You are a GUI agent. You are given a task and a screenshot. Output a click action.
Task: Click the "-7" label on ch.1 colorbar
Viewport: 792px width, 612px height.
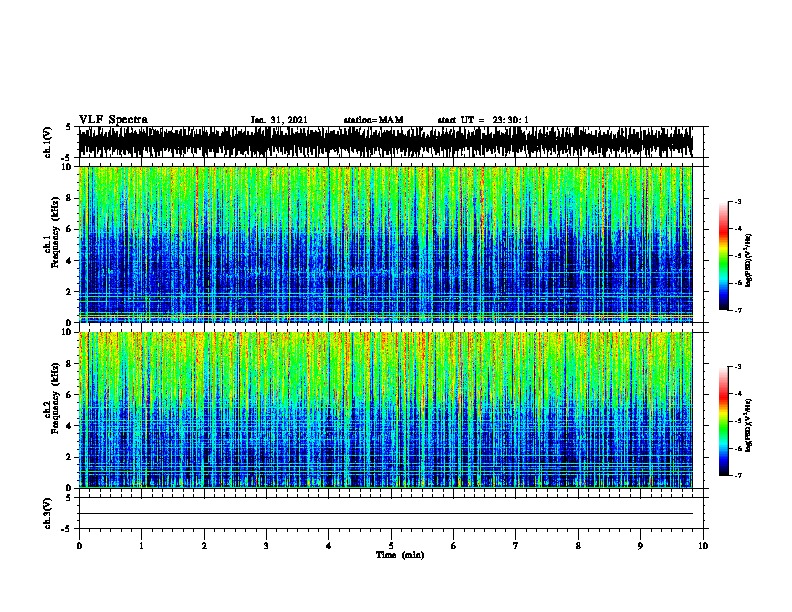pos(737,310)
